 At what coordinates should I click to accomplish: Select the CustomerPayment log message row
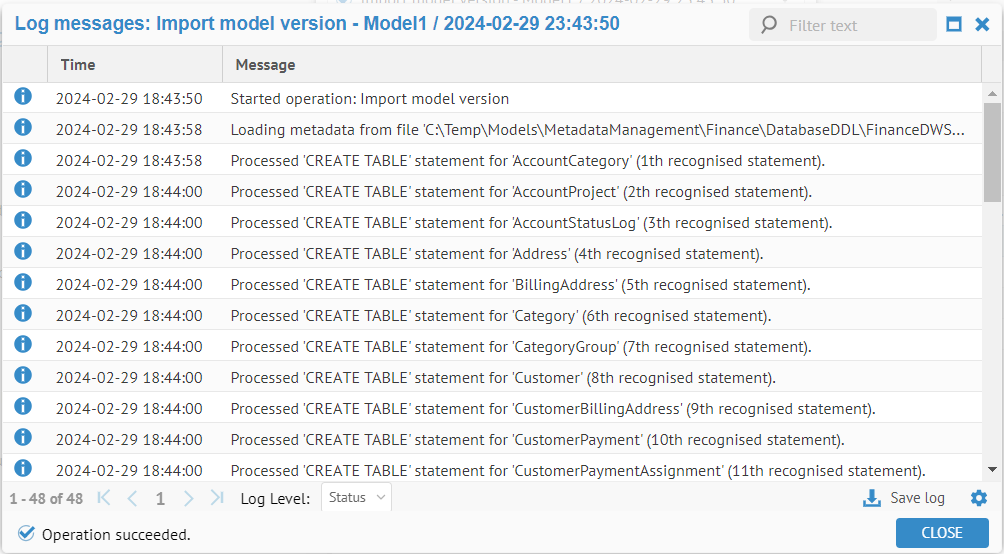(536, 440)
